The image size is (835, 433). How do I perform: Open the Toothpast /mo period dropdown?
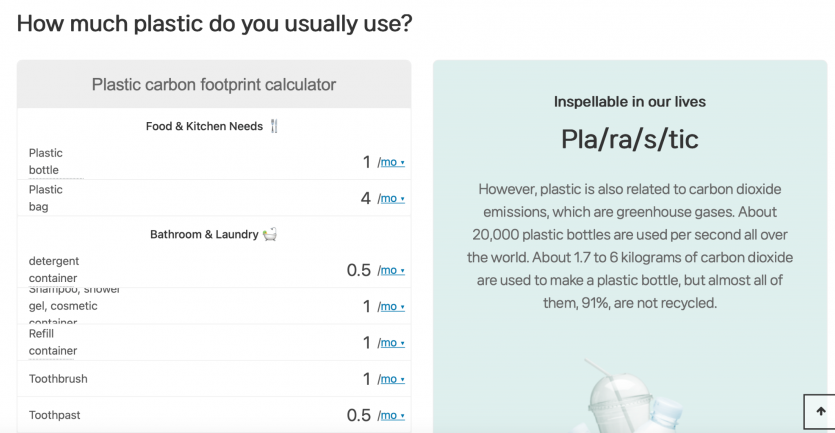391,415
